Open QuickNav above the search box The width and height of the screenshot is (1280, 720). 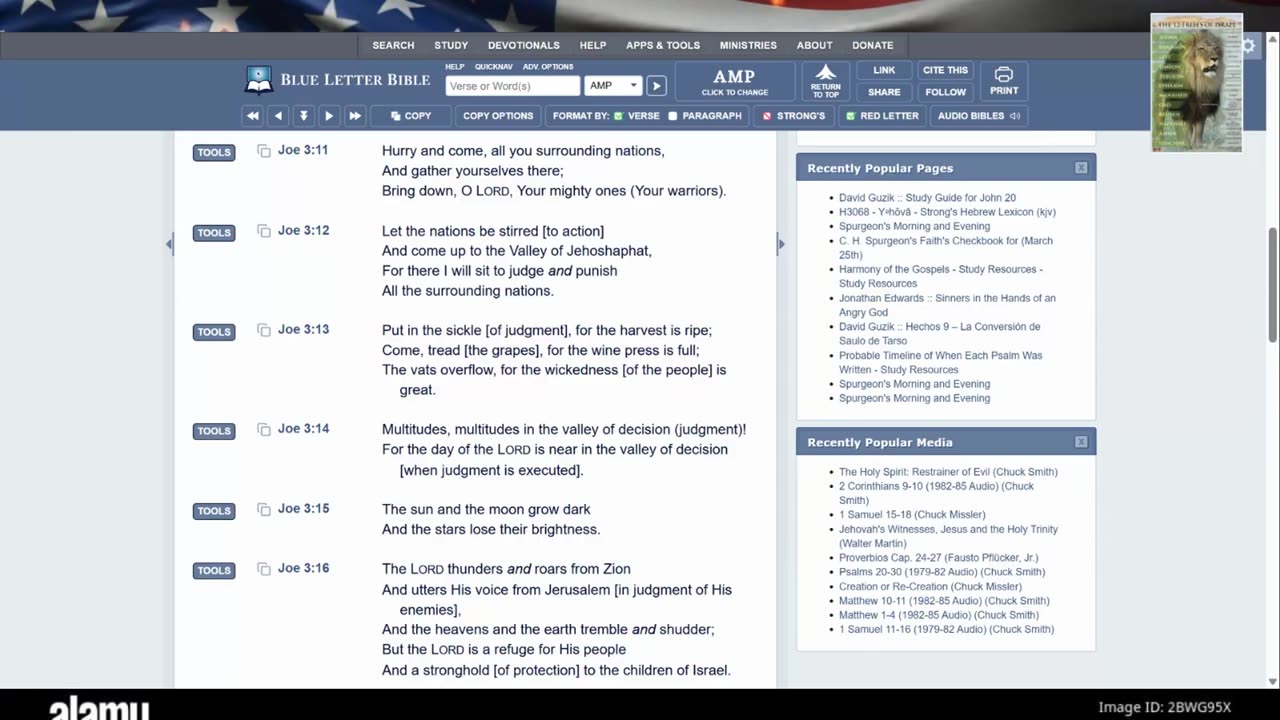[x=494, y=67]
